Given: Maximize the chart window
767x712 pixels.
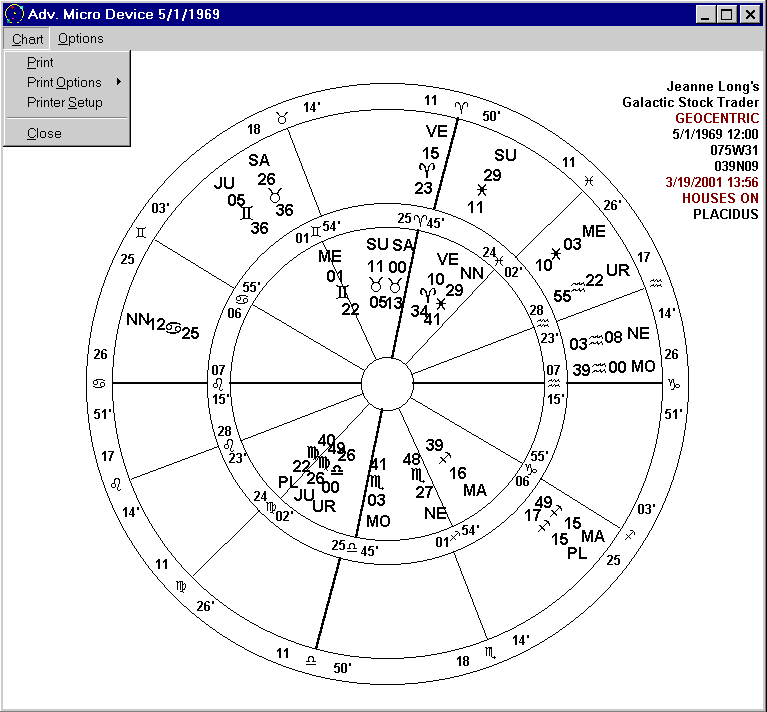Looking at the screenshot, I should (x=727, y=14).
